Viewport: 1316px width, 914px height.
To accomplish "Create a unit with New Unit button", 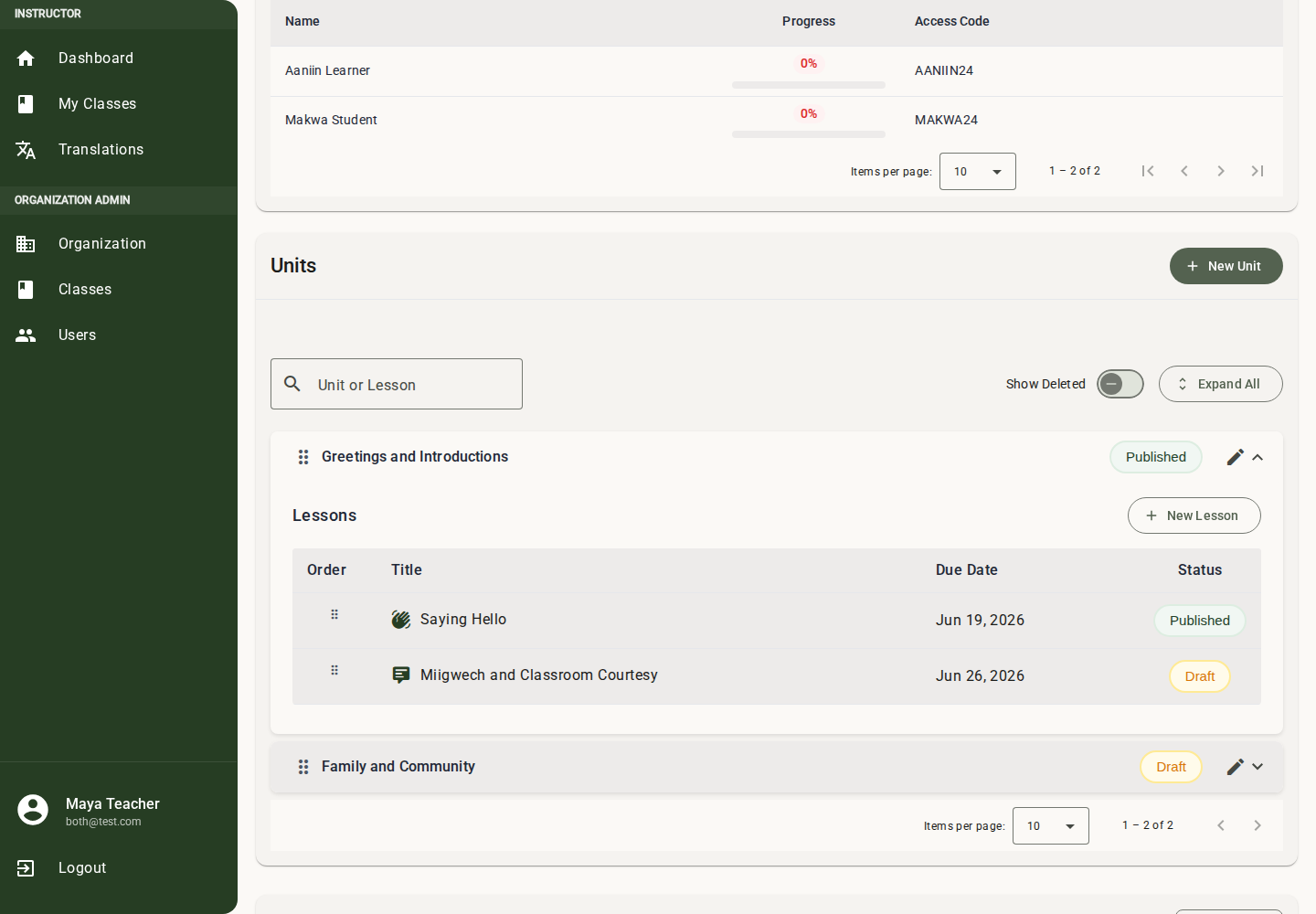I will (x=1226, y=266).
